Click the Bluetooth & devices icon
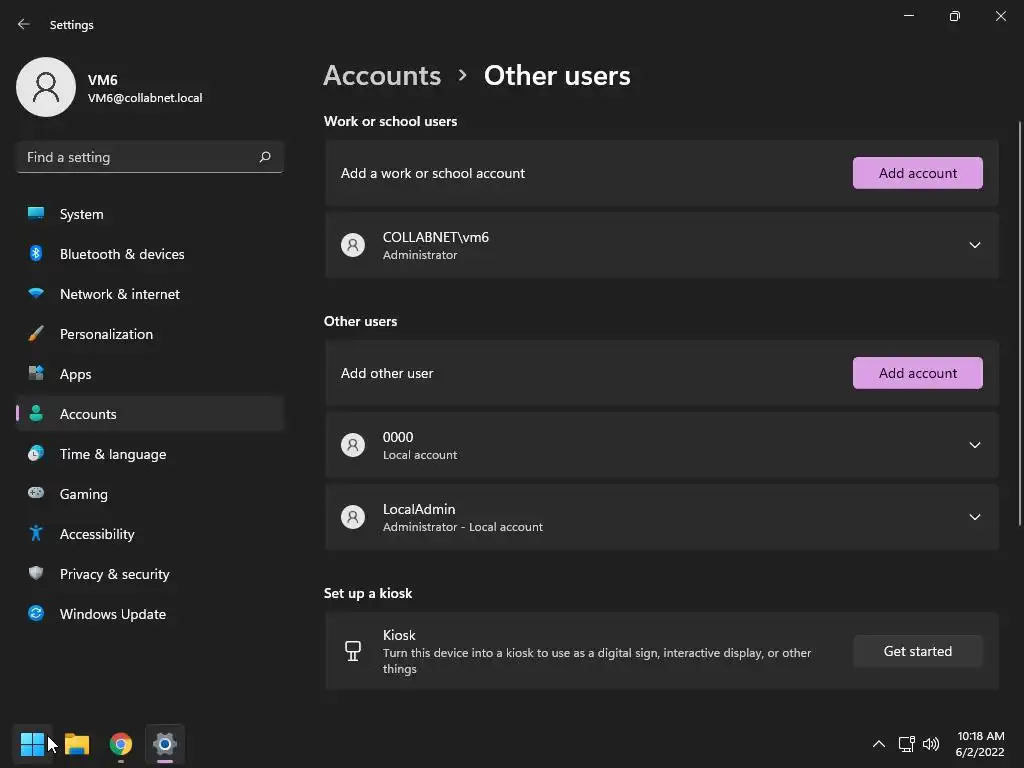1024x768 pixels. [x=36, y=254]
